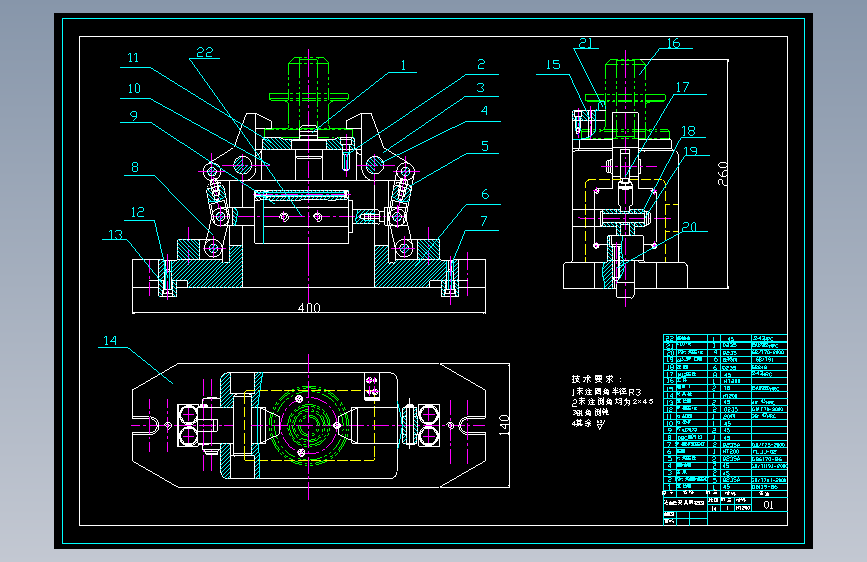Image resolution: width=867 pixels, height=562 pixels.
Task: Click callout label 15 in the side view
Action: coord(553,65)
